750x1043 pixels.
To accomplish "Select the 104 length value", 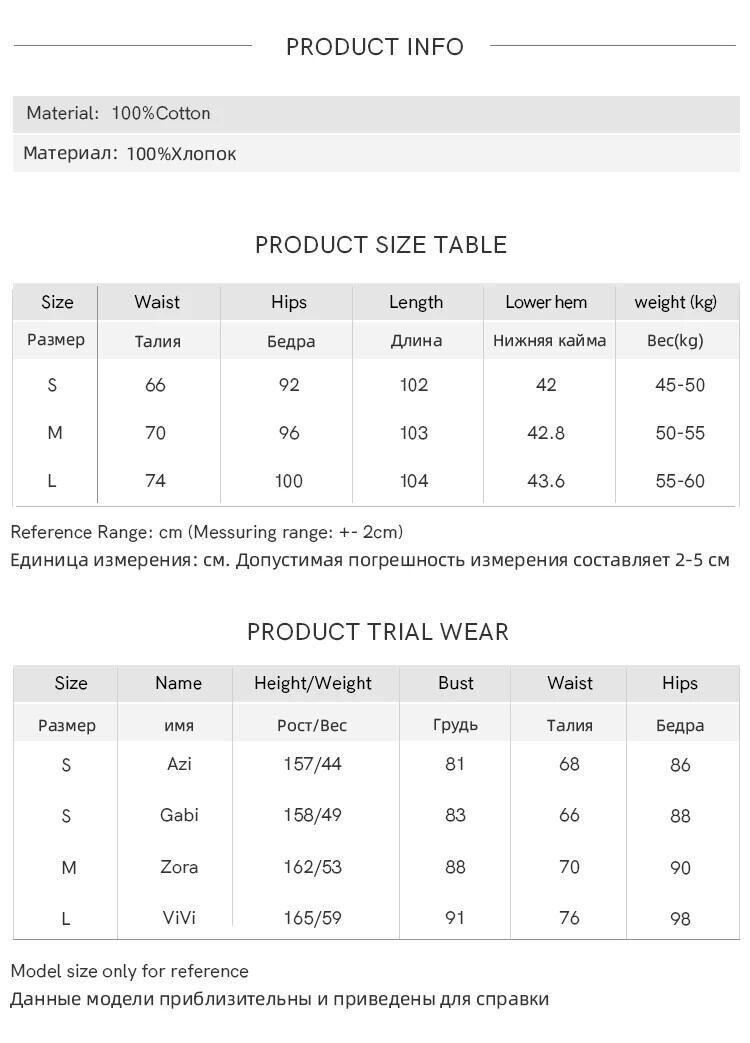I will click(414, 481).
